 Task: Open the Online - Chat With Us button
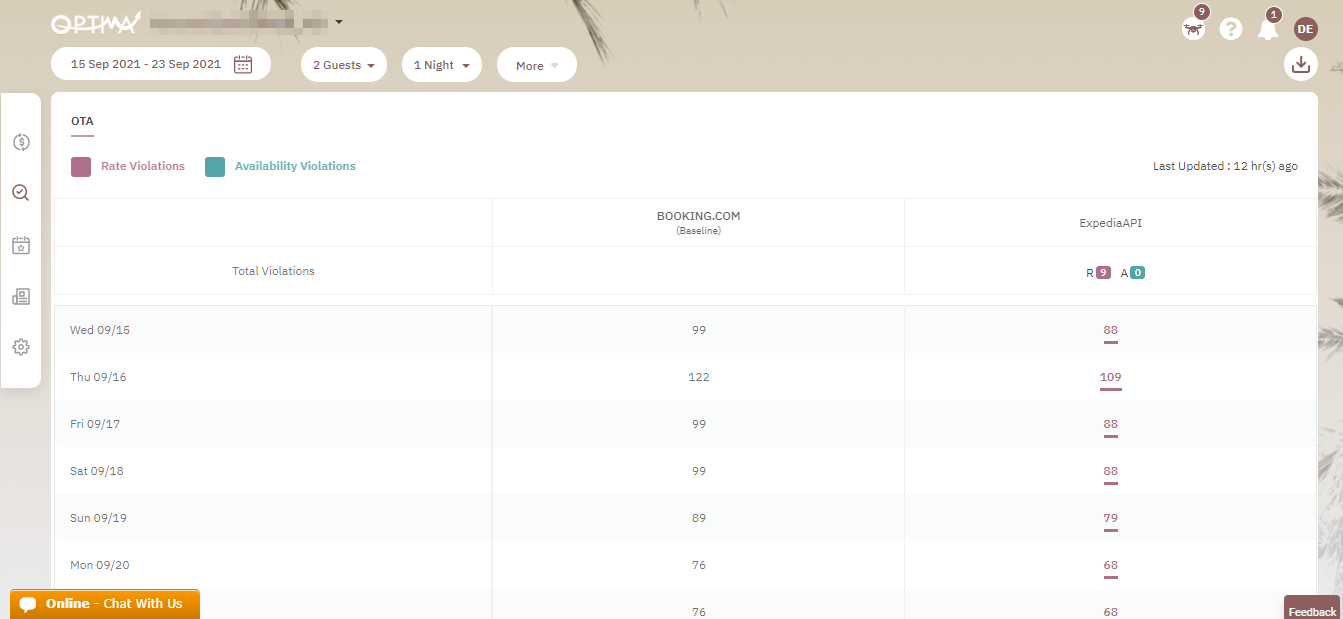tap(105, 604)
